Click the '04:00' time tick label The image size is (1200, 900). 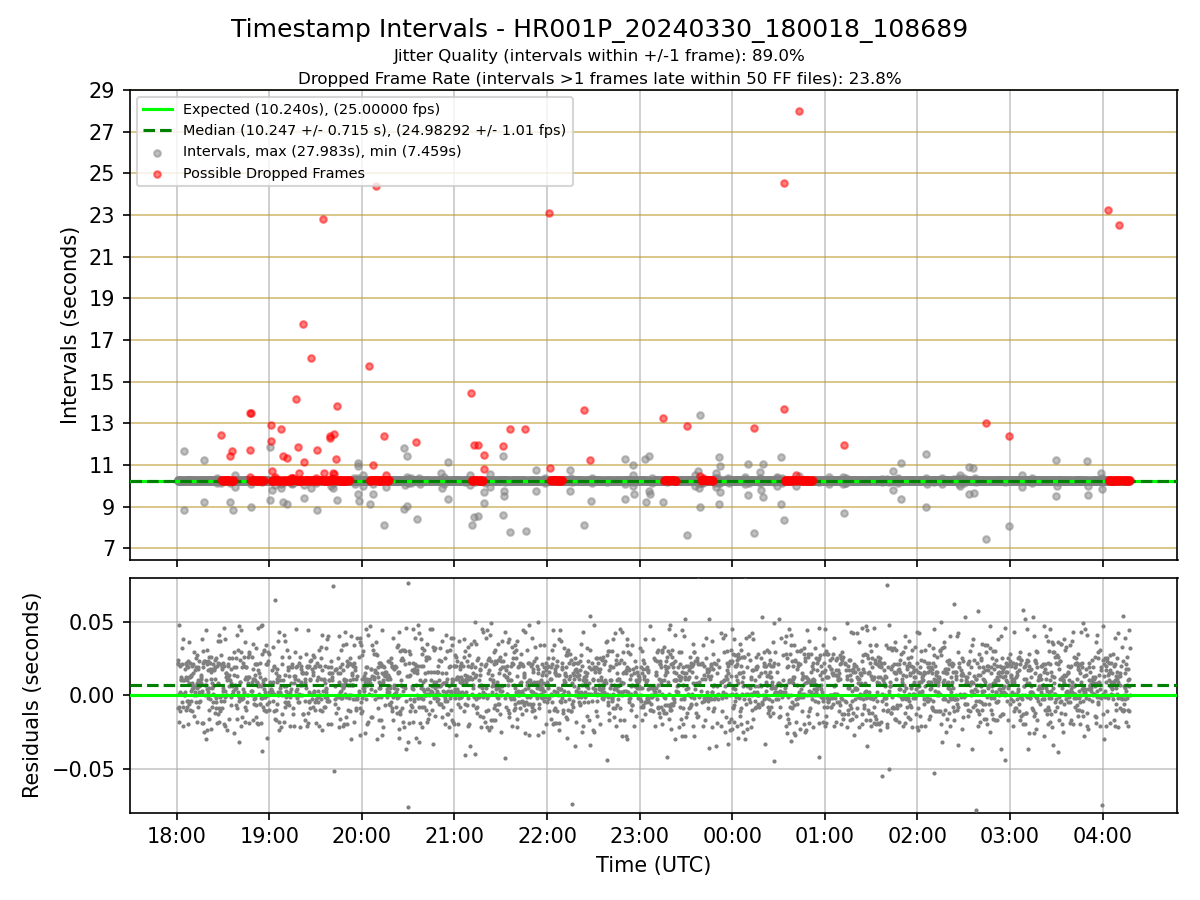[1102, 834]
